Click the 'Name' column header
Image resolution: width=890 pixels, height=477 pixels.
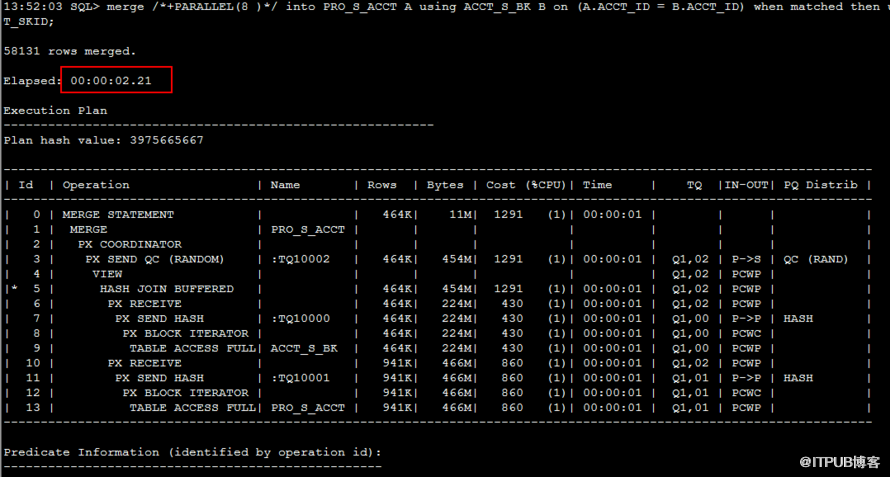(285, 185)
